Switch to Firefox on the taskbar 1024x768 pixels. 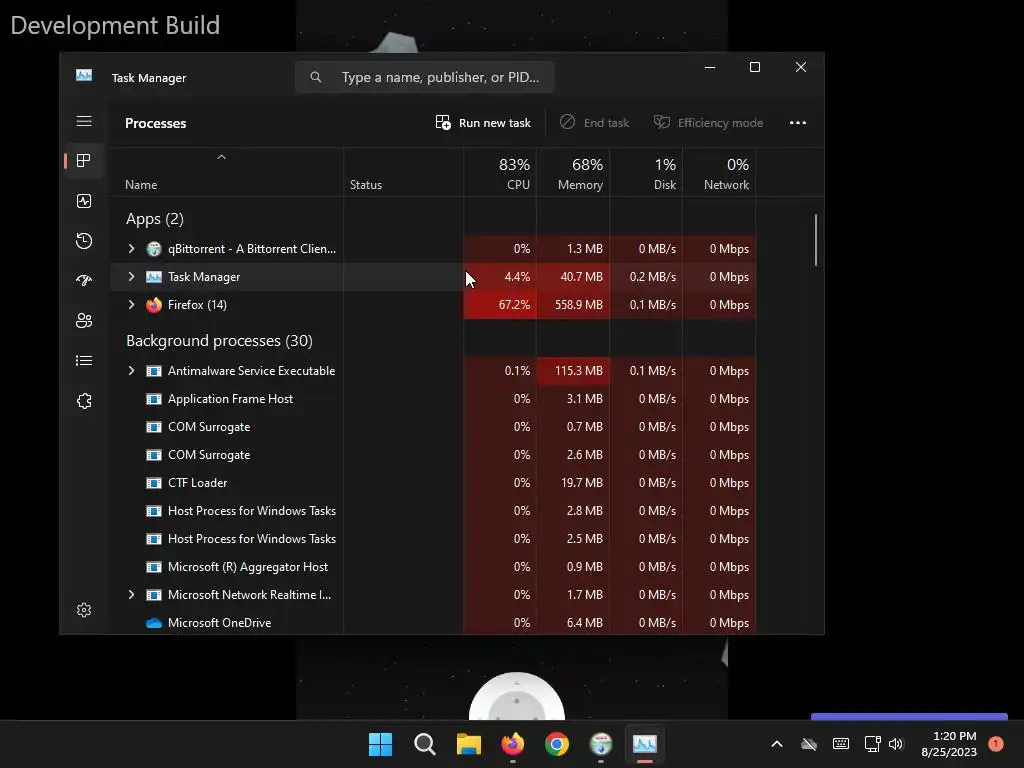tap(513, 744)
